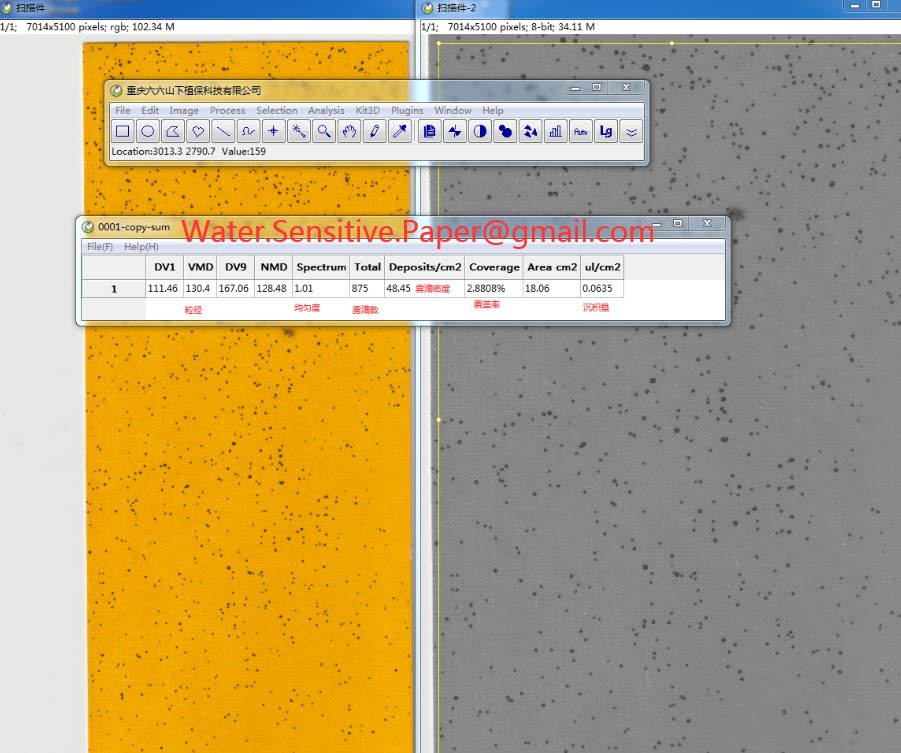Select the Magnifying glass zoom tool
901x753 pixels.
point(324,132)
